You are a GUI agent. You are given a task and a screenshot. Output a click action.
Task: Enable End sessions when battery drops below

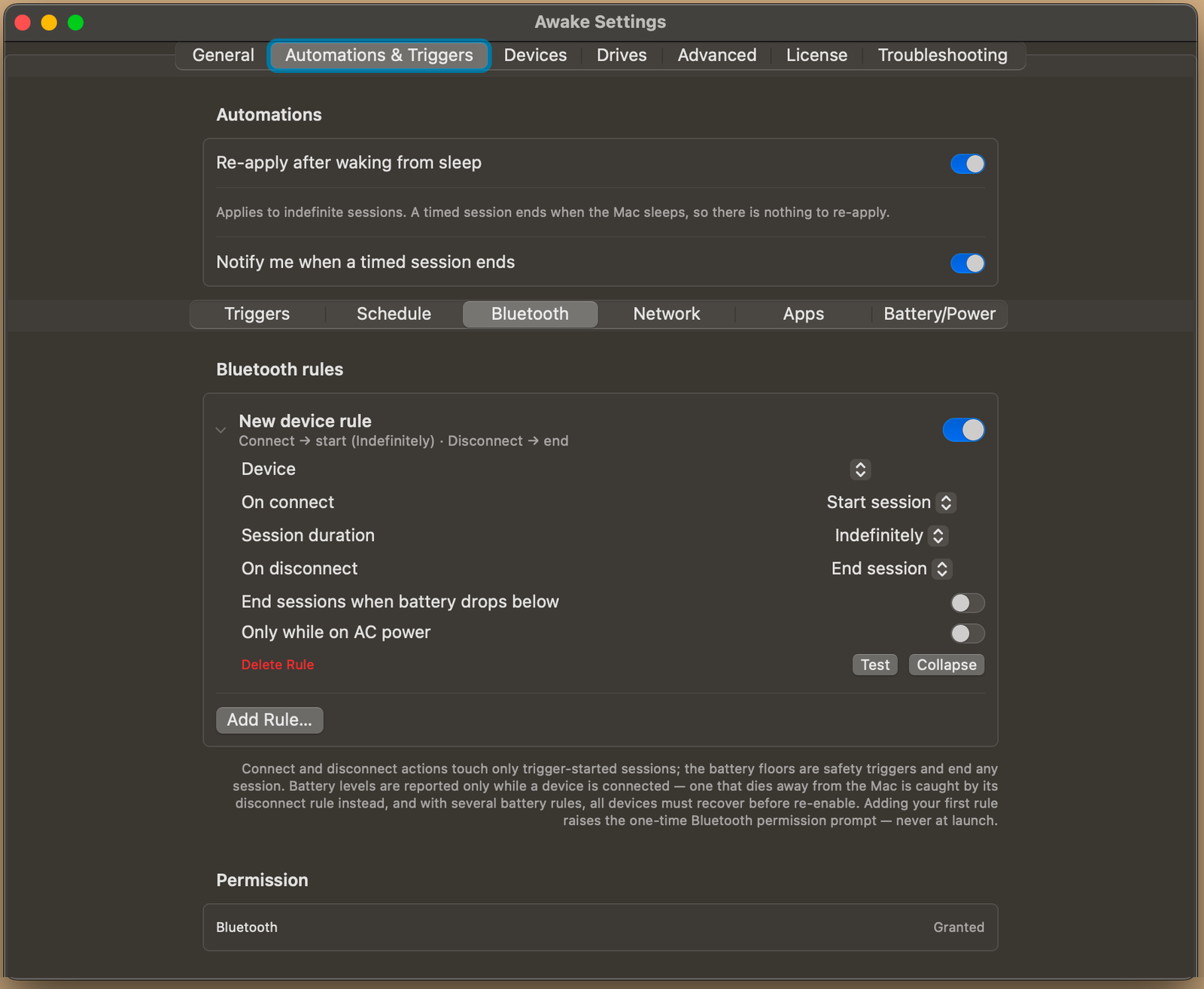click(x=967, y=603)
